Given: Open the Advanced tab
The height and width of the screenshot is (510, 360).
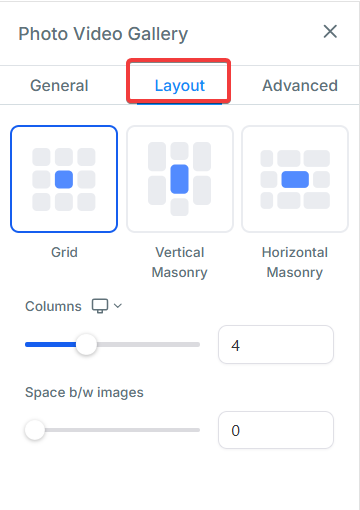Looking at the screenshot, I should tap(300, 86).
